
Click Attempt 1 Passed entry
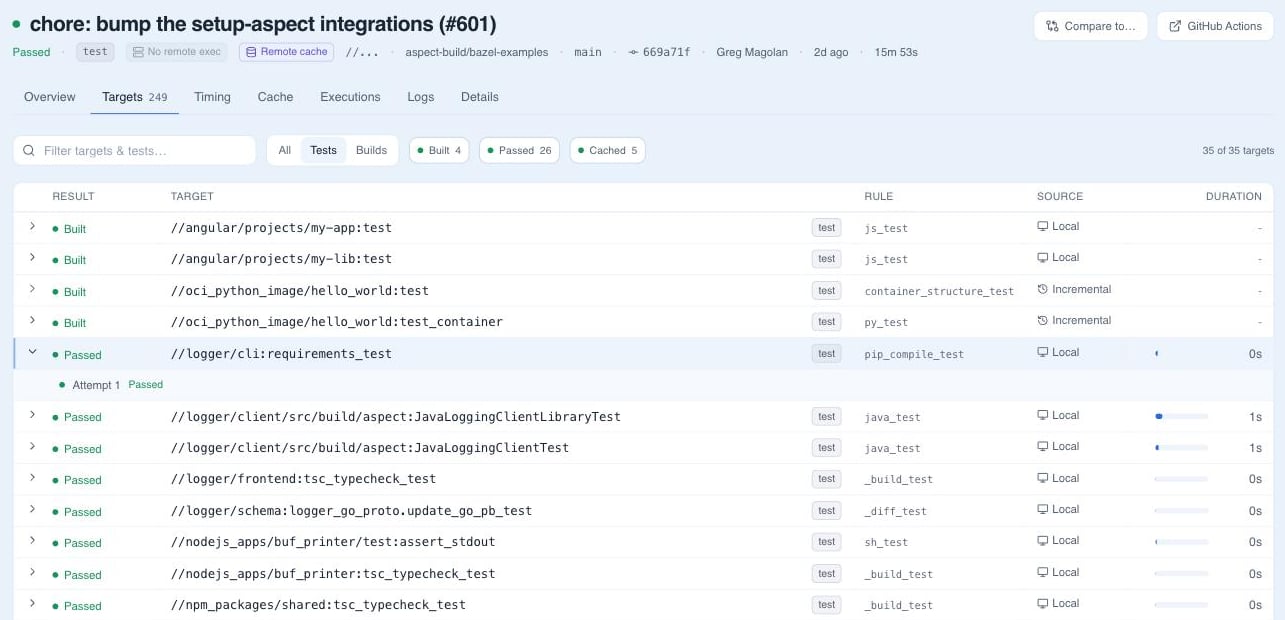(x=111, y=385)
